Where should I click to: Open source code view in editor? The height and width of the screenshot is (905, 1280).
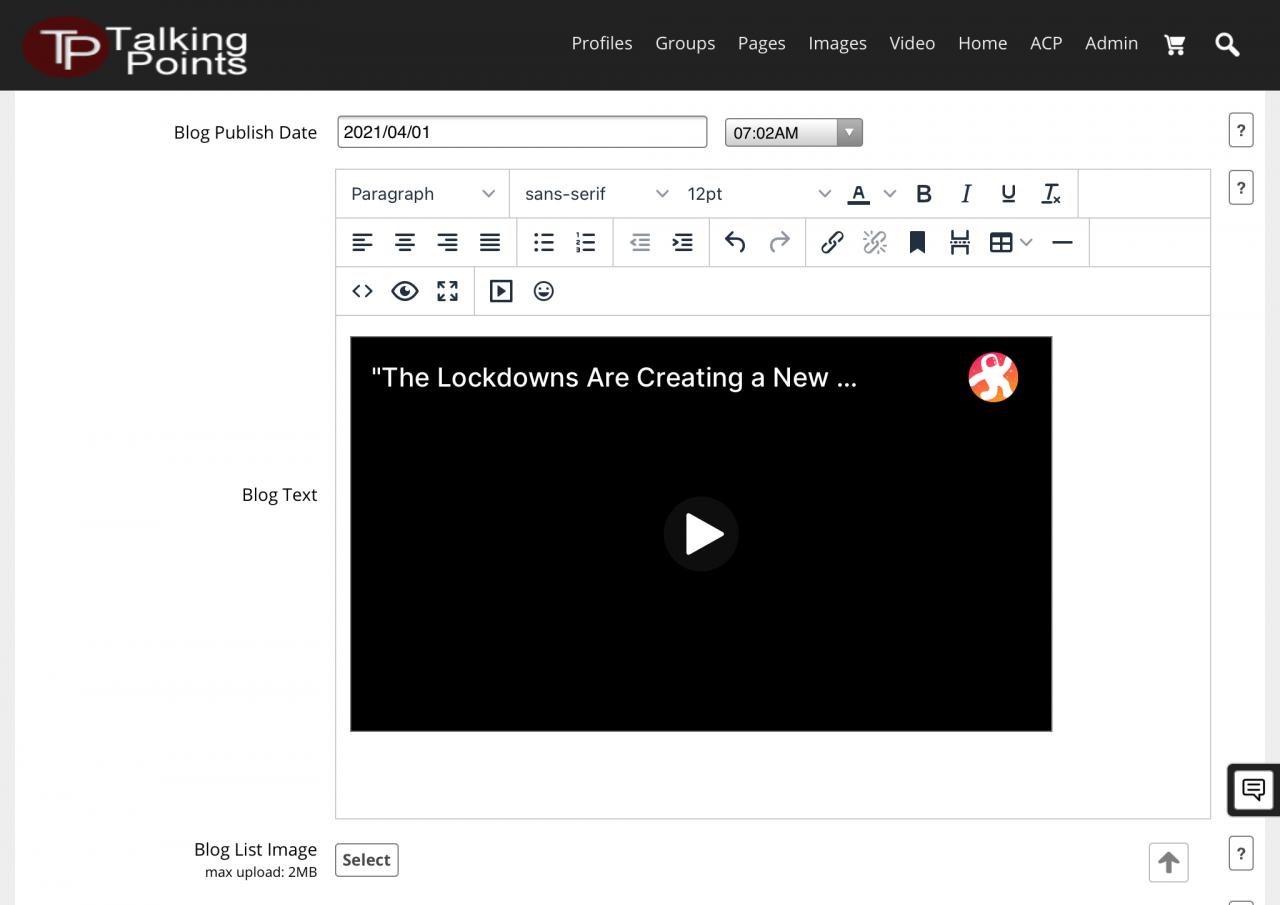[x=362, y=291]
